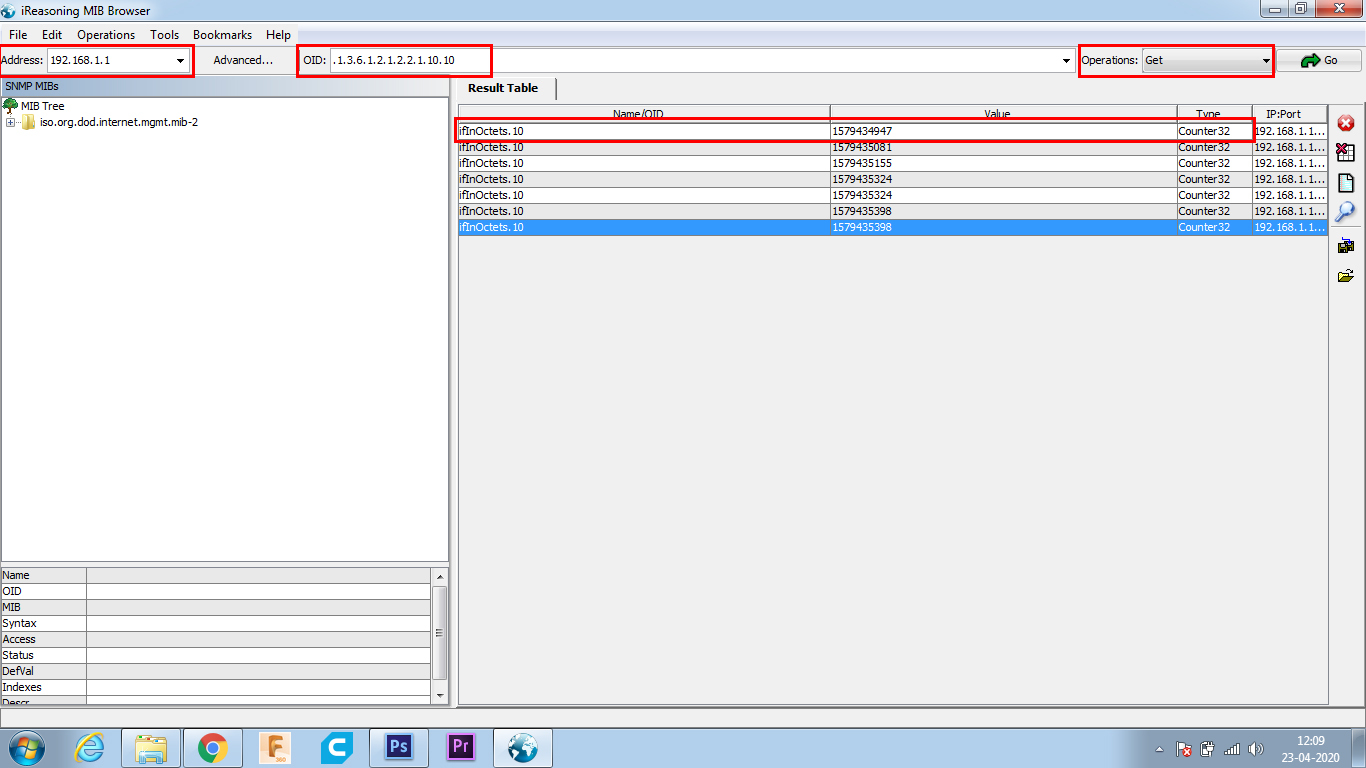Click the taskbar clock showing 12:09

(1310, 748)
